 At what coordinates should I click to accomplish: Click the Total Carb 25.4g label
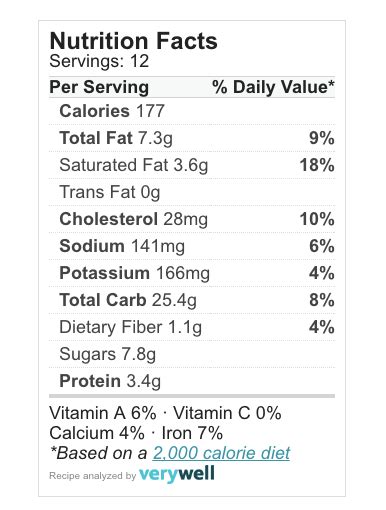(128, 300)
